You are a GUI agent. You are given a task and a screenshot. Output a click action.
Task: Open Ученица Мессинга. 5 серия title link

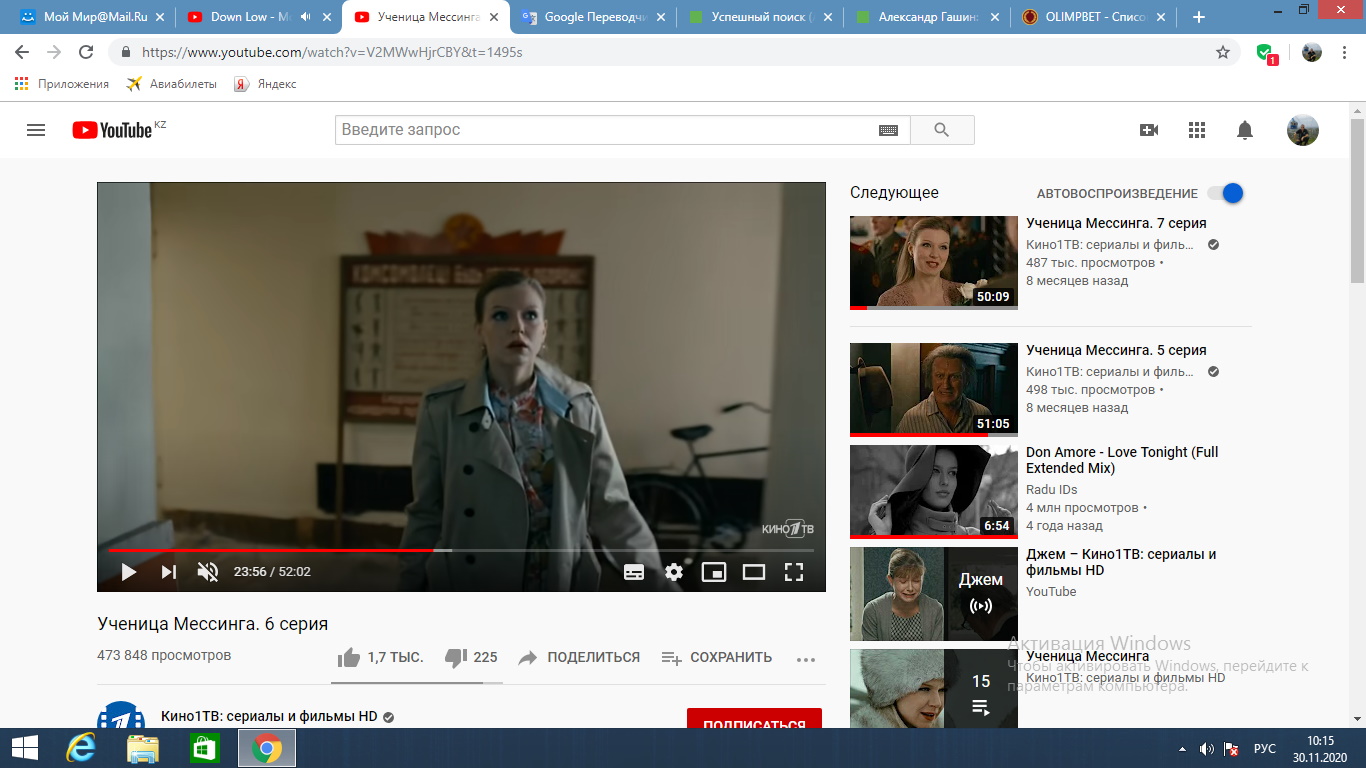point(1116,350)
